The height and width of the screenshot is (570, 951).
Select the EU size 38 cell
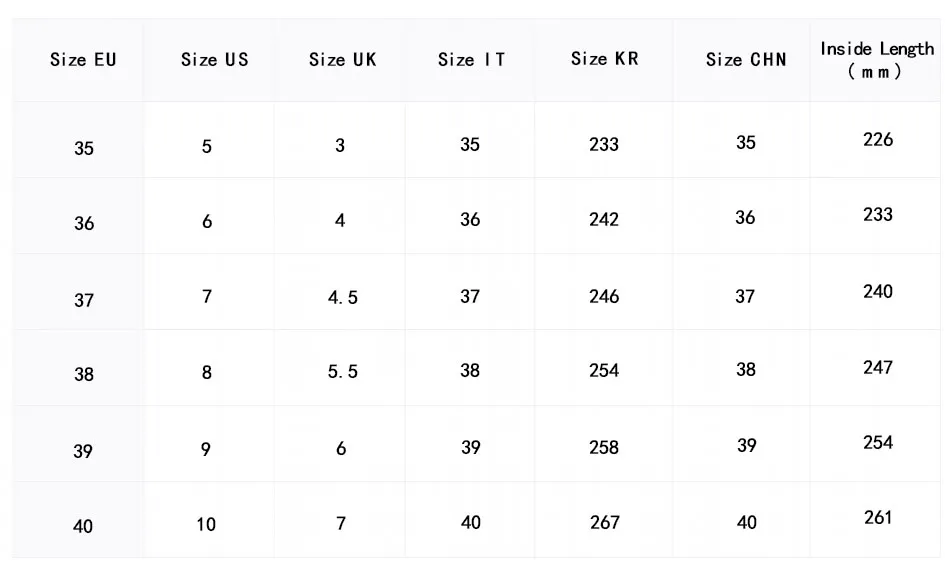(84, 374)
